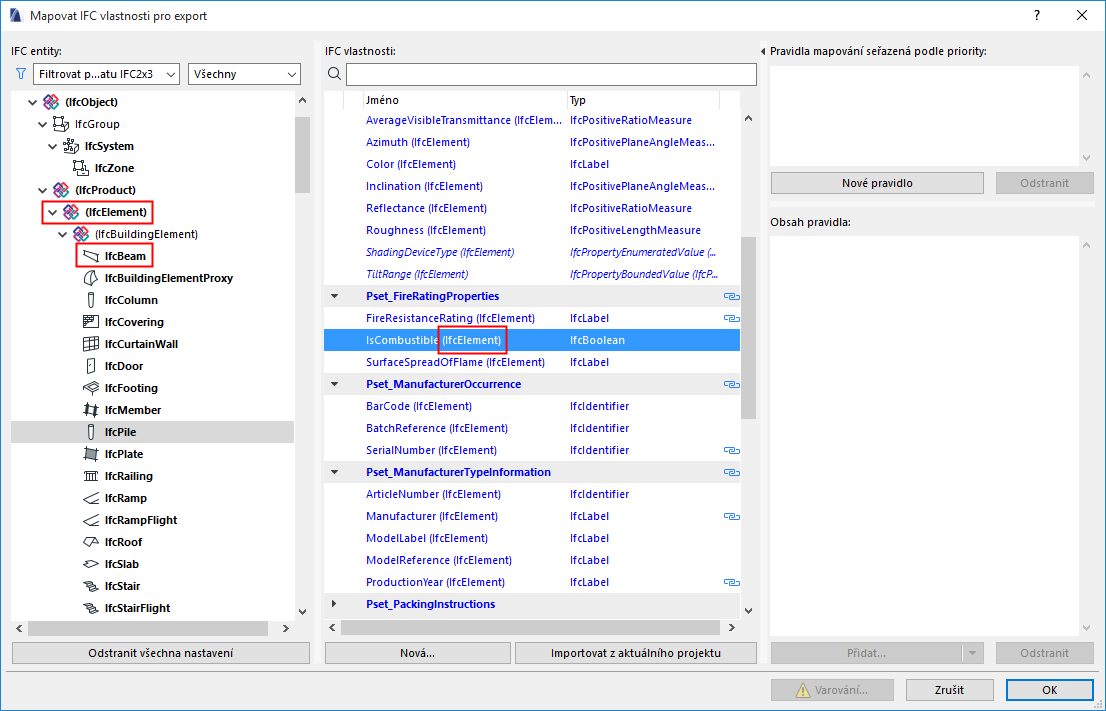This screenshot has width=1106, height=711.
Task: Confirm with the OK button
Action: (1050, 690)
